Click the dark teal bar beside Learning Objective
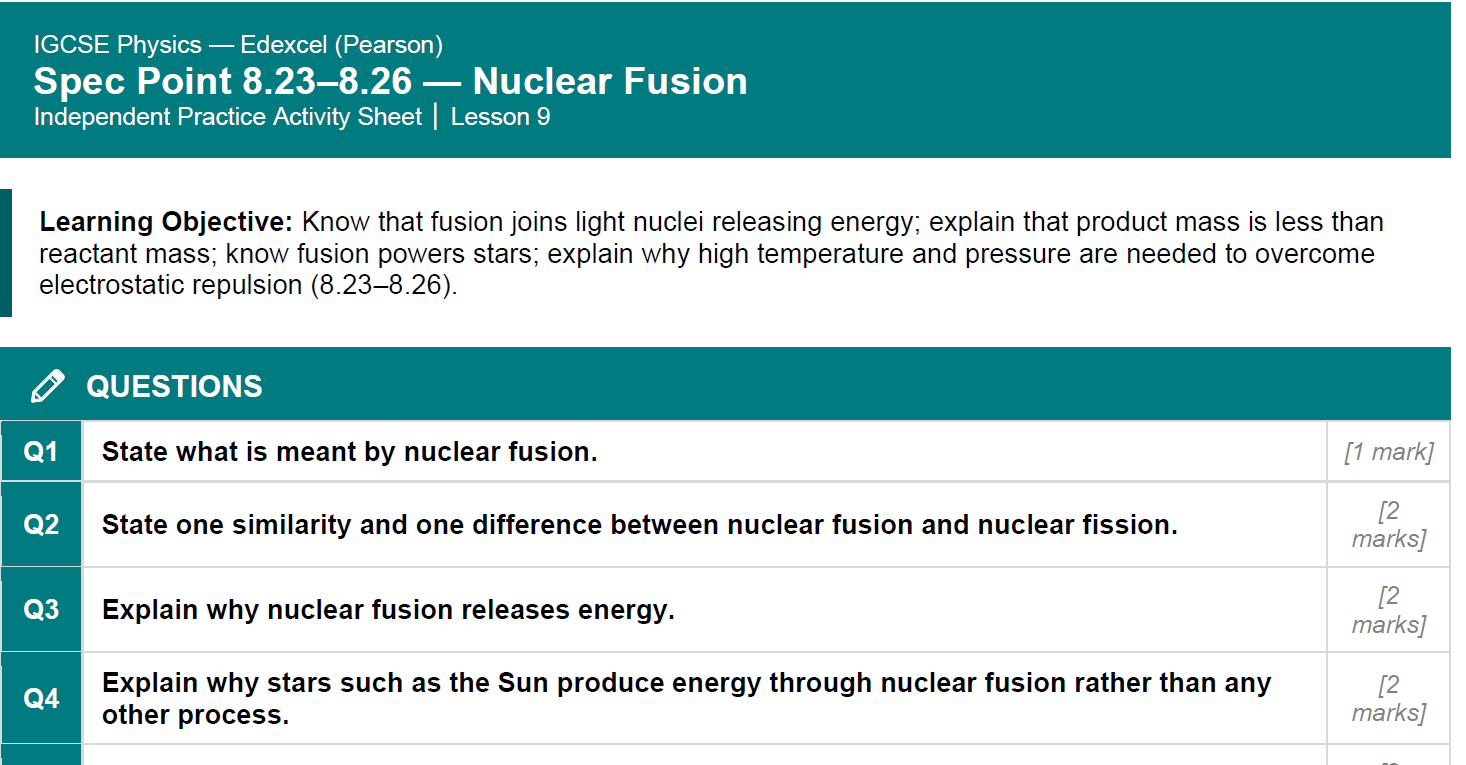1466x765 pixels. click(6, 253)
